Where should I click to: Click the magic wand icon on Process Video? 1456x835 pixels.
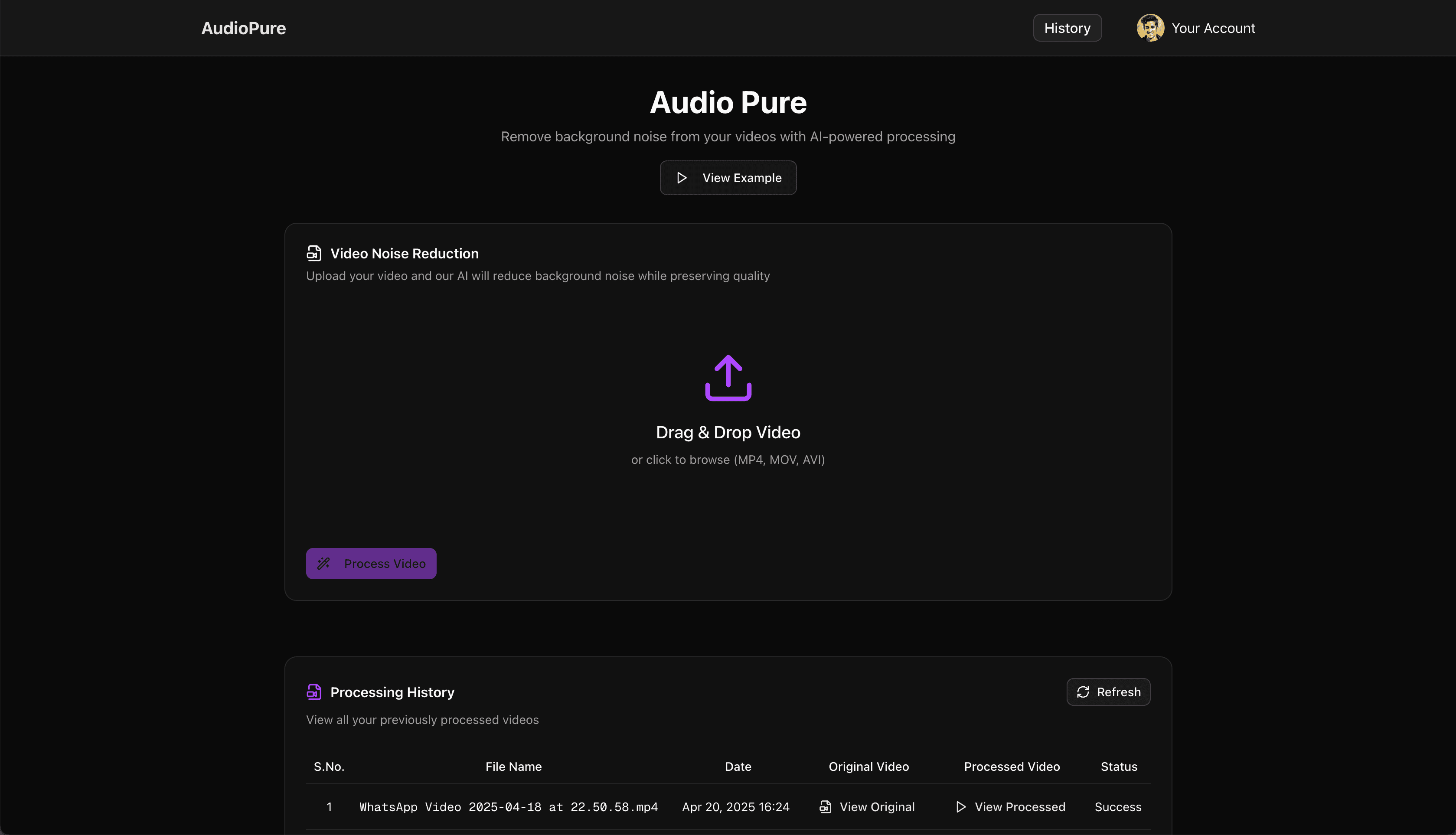pyautogui.click(x=323, y=564)
